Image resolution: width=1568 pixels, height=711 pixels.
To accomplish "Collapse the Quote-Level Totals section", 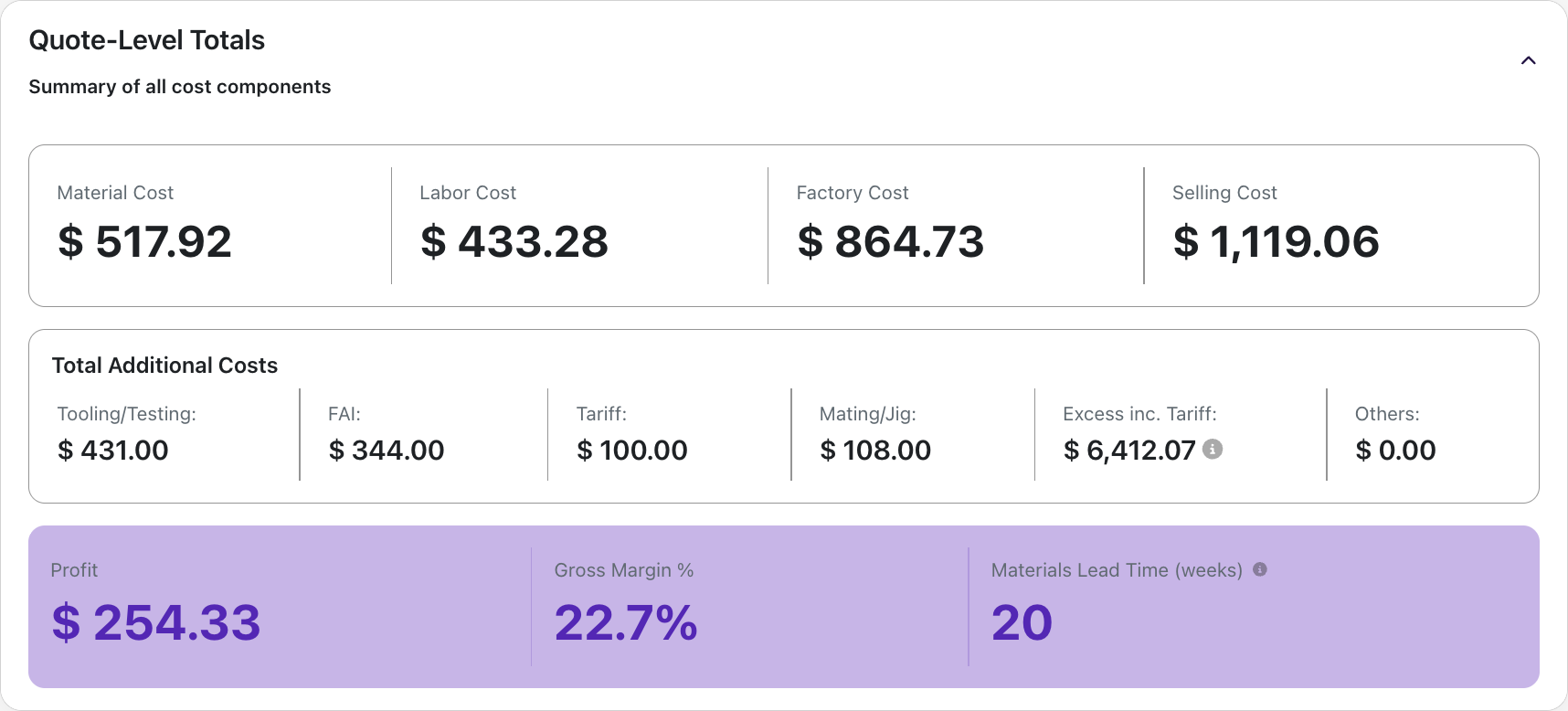I will click(x=1528, y=60).
